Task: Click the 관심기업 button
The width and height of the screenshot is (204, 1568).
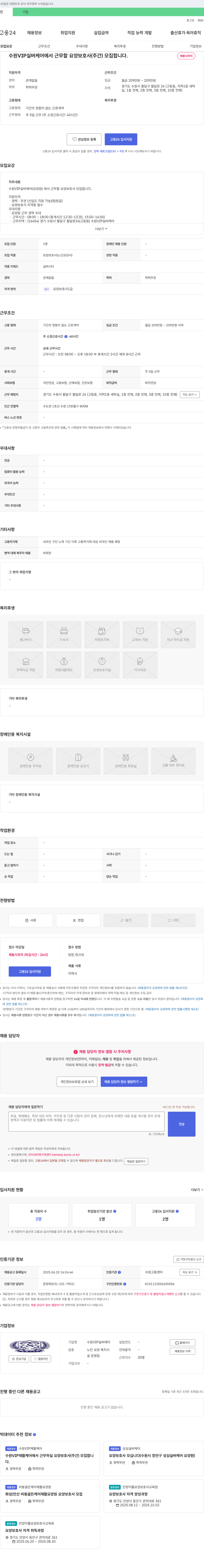Action: pyautogui.click(x=19, y=1359)
